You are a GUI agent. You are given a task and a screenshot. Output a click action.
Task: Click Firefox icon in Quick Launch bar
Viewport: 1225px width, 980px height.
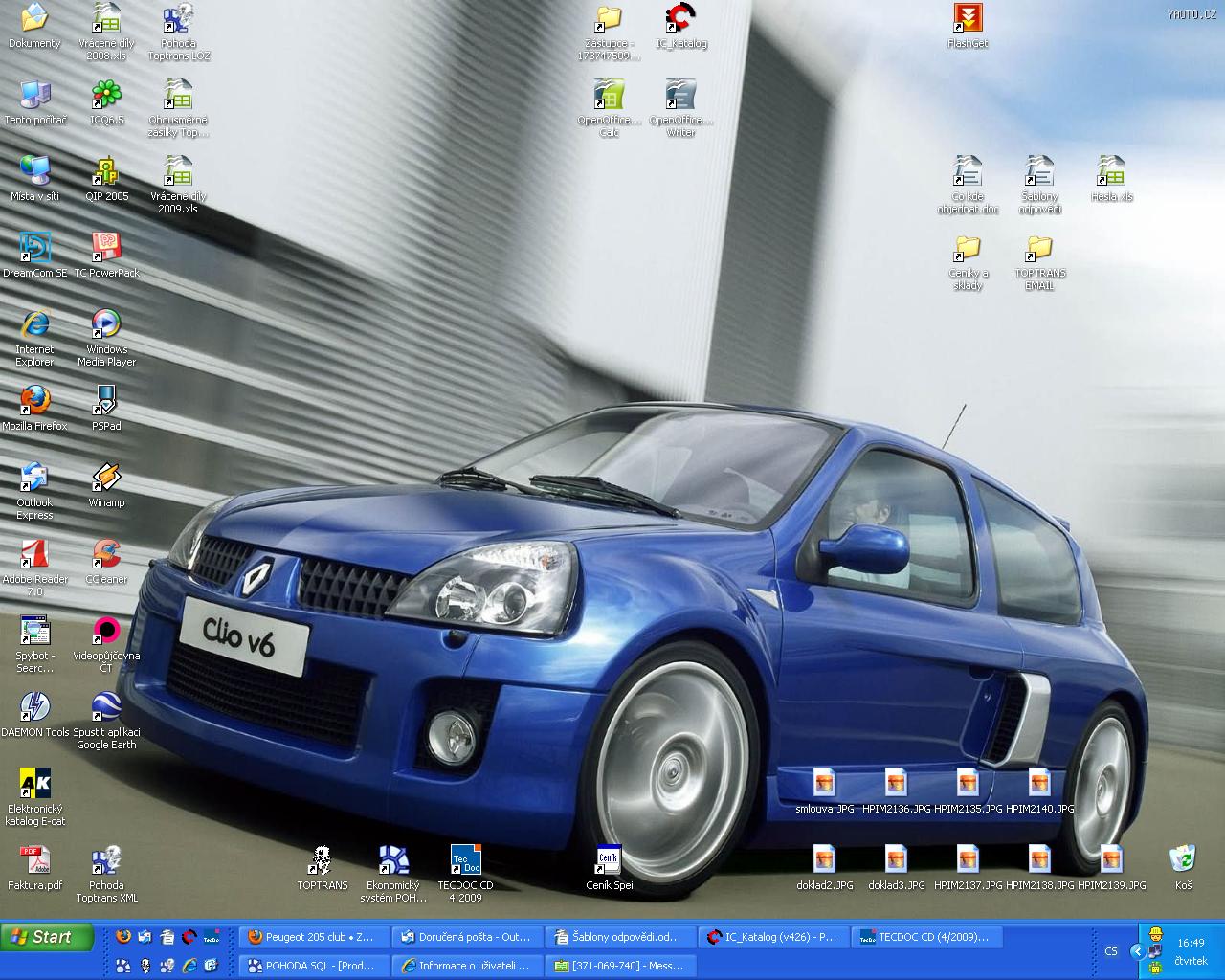tap(122, 937)
